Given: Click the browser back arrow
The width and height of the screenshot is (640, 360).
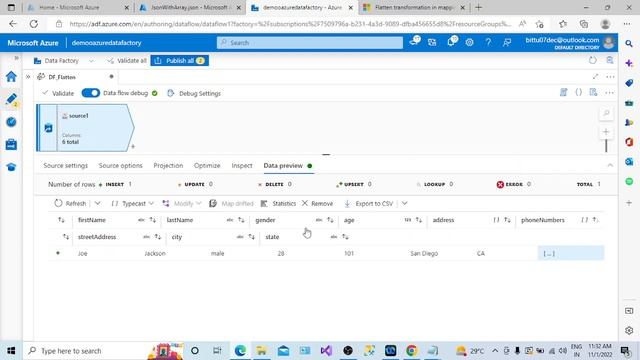Looking at the screenshot, I should point(13,24).
